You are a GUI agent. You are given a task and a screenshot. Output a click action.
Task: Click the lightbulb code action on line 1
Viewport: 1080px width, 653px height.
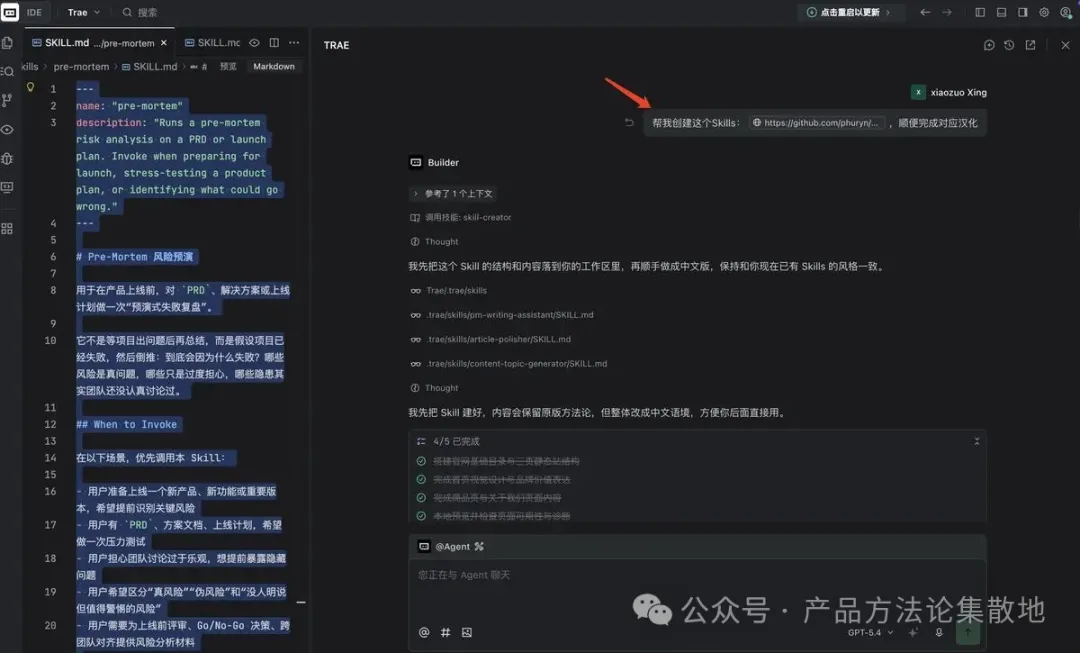[x=30, y=87]
